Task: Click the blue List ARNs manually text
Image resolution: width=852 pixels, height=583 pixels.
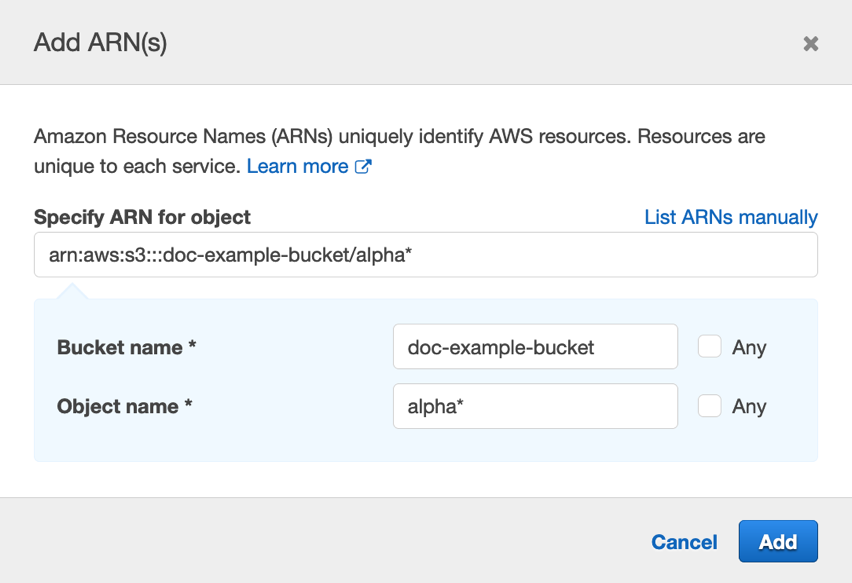Action: coord(730,217)
